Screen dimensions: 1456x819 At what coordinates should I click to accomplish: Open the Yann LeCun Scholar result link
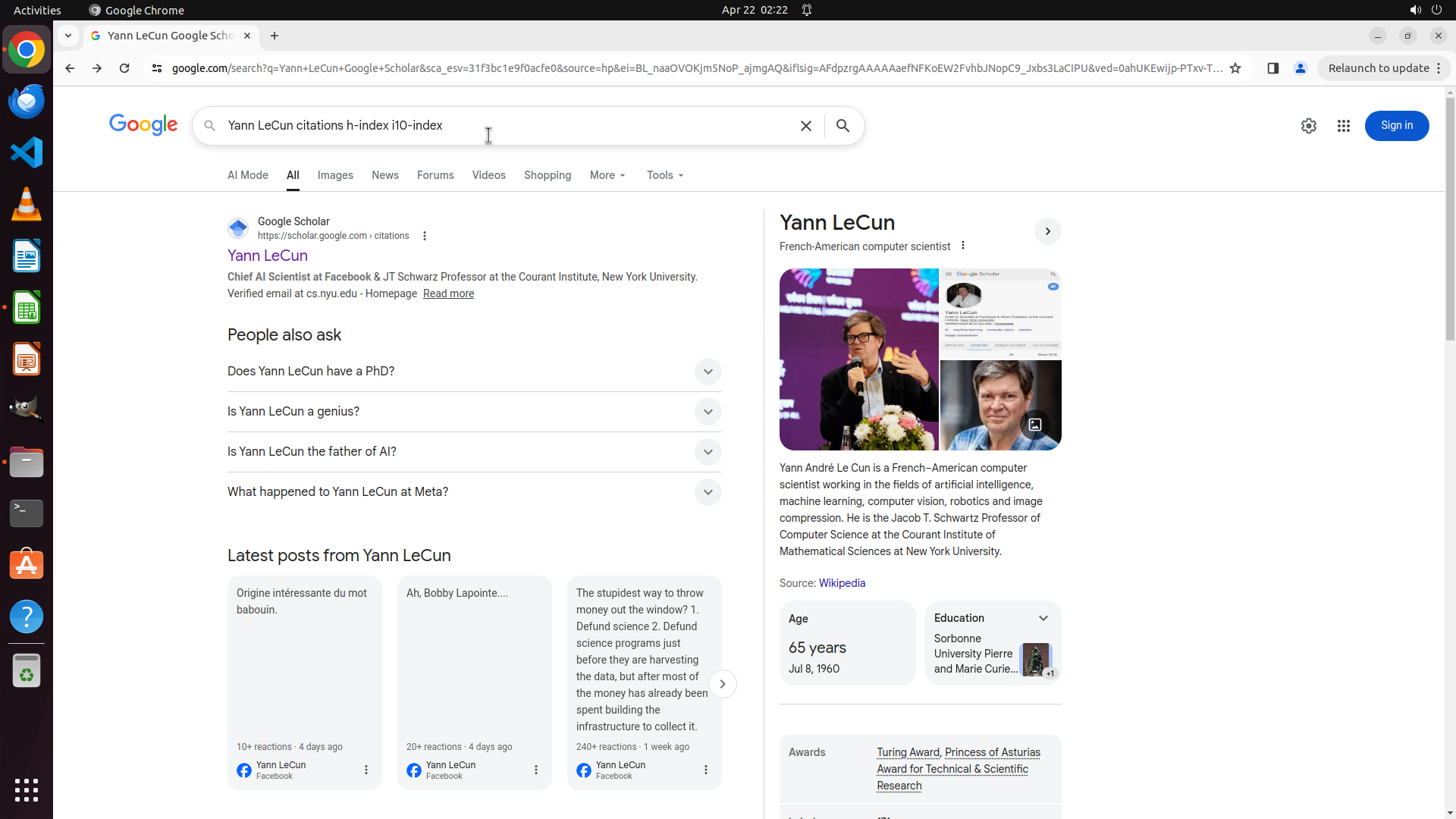[267, 256]
